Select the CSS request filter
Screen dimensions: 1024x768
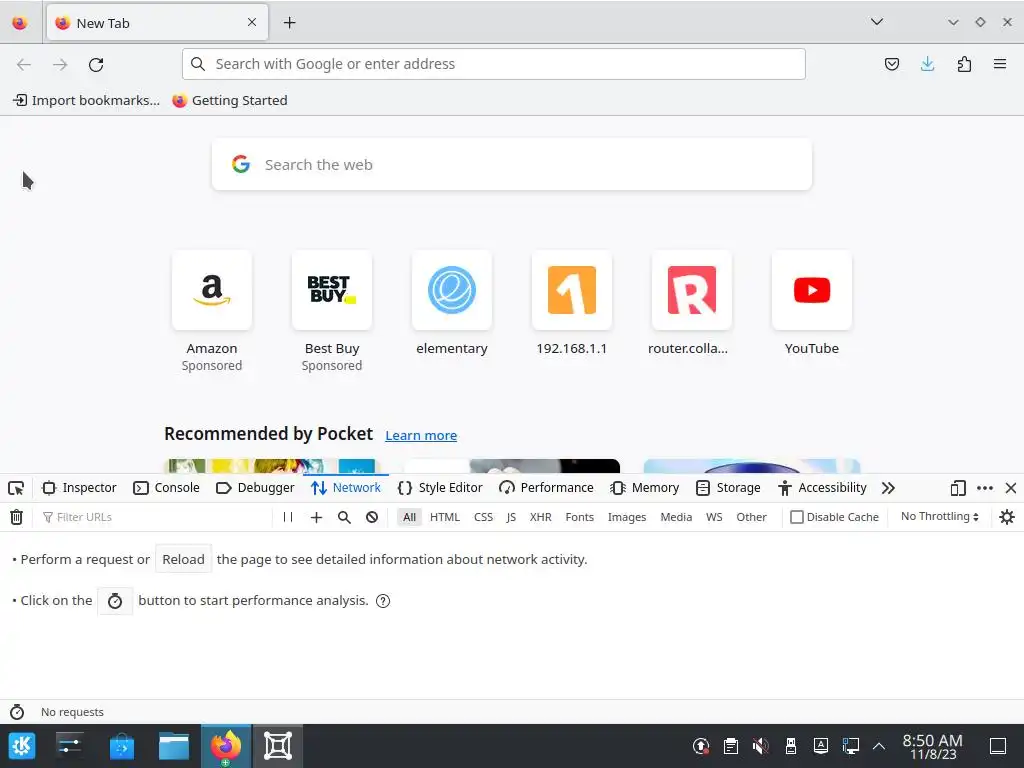483,517
